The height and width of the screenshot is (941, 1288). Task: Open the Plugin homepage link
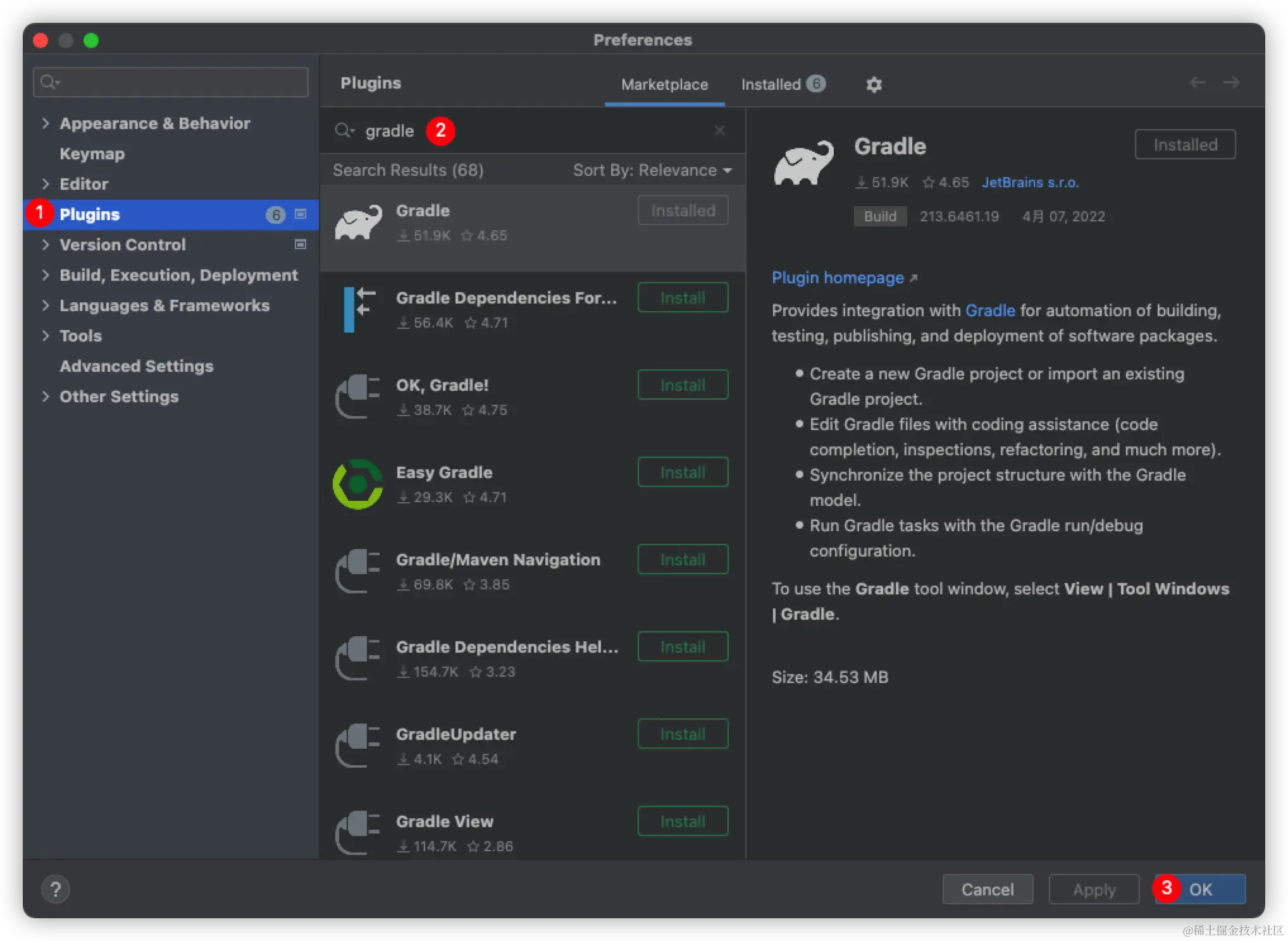pyautogui.click(x=838, y=278)
